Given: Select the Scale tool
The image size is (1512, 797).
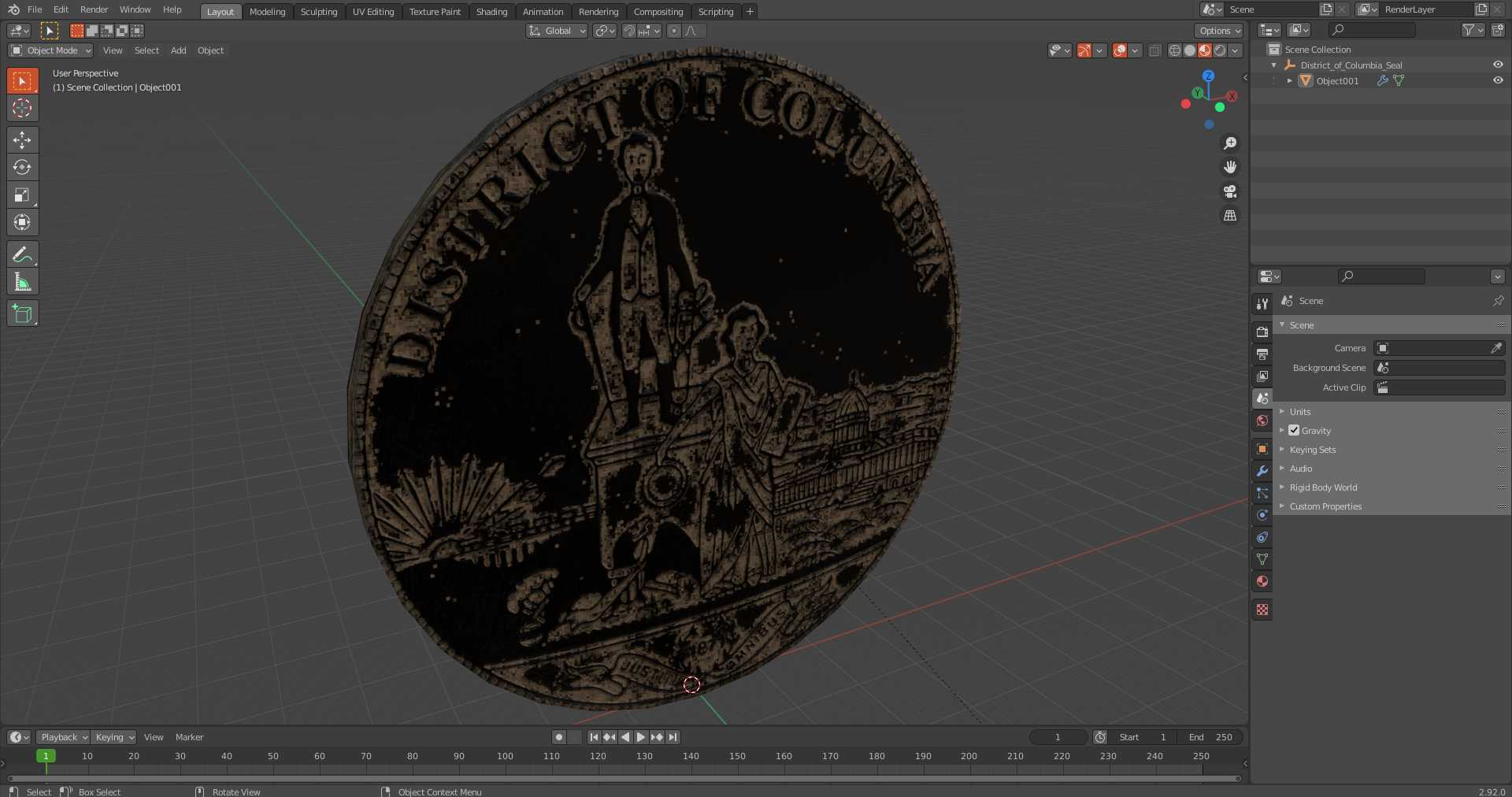Looking at the screenshot, I should (22, 195).
